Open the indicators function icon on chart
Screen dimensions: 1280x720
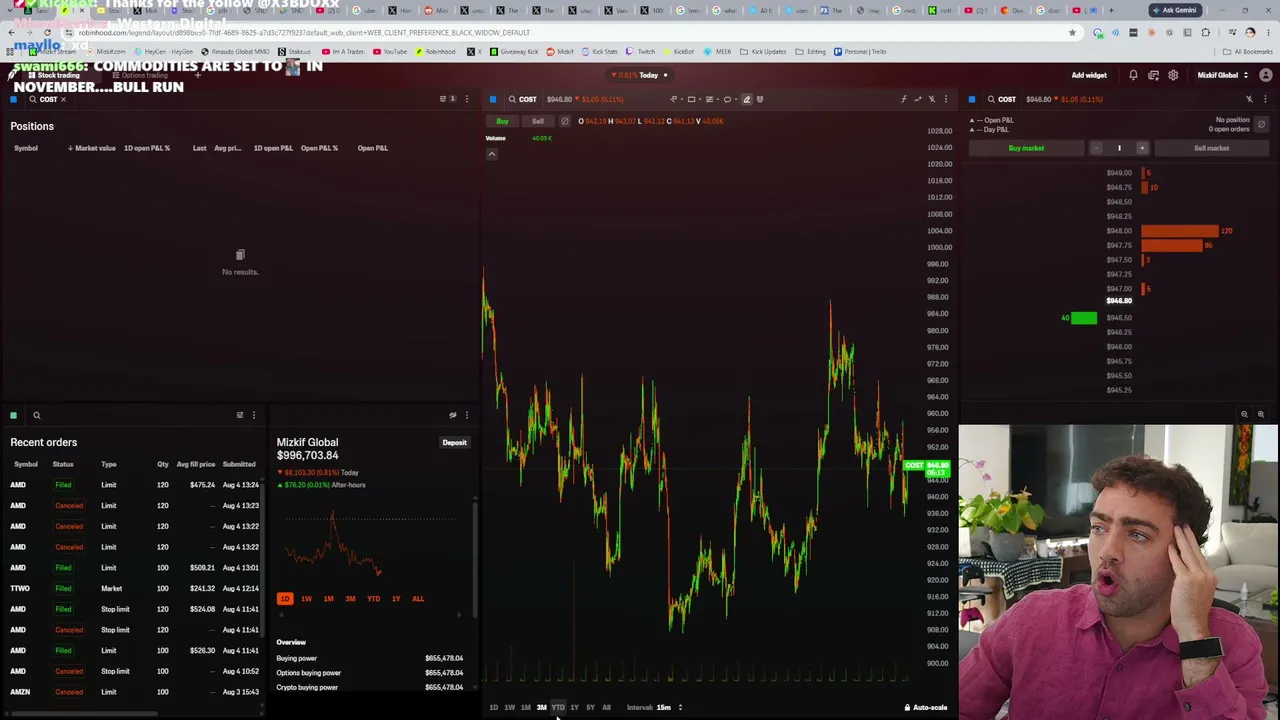pyautogui.click(x=904, y=99)
